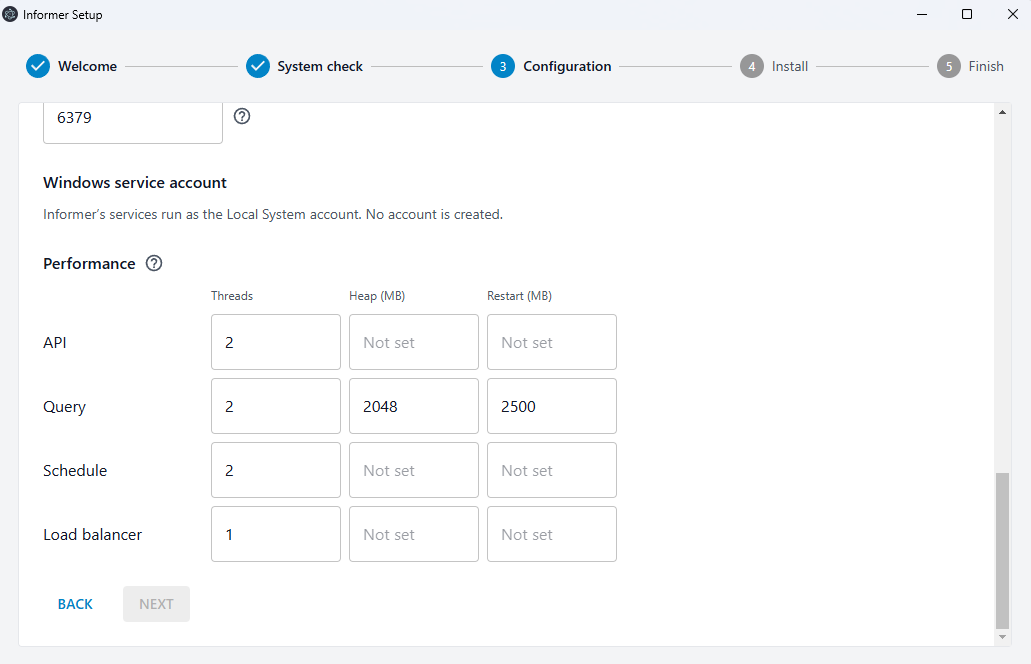
Task: Click the Threads column header
Action: (232, 296)
